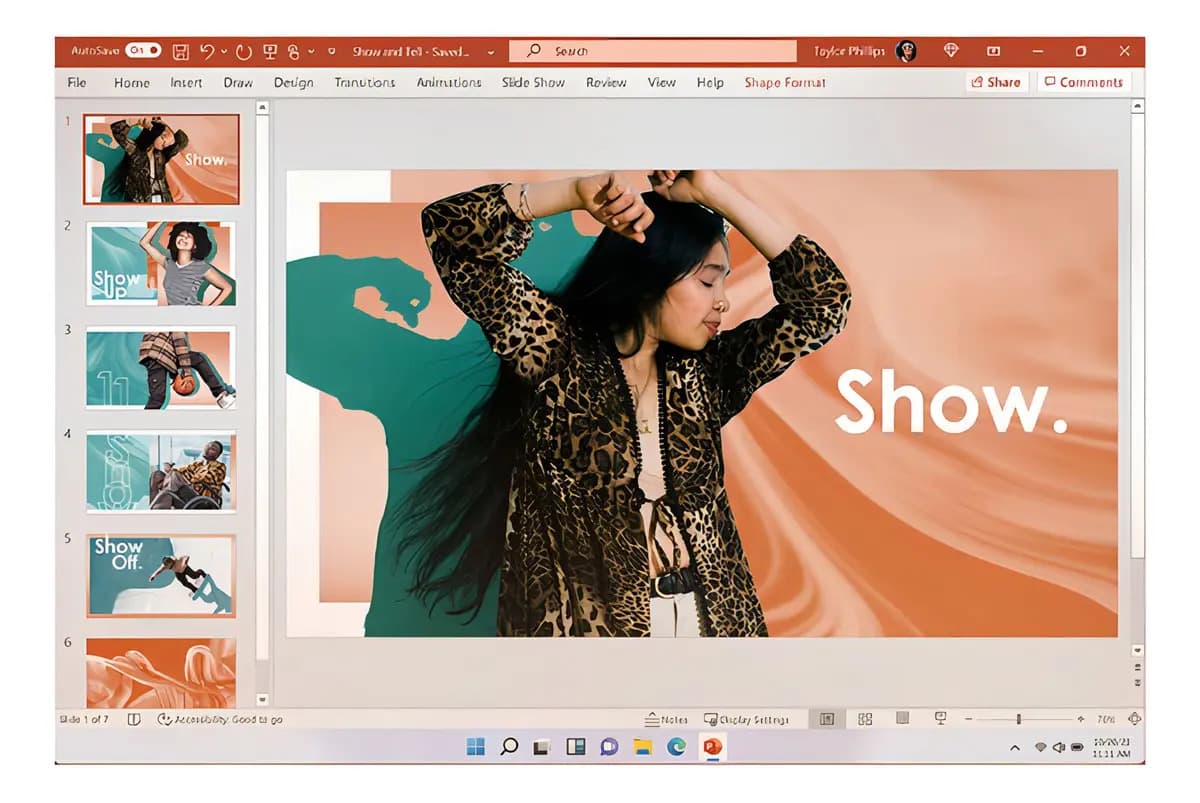The height and width of the screenshot is (803, 1200).
Task: Click the zoom out minus icon
Action: pos(968,719)
